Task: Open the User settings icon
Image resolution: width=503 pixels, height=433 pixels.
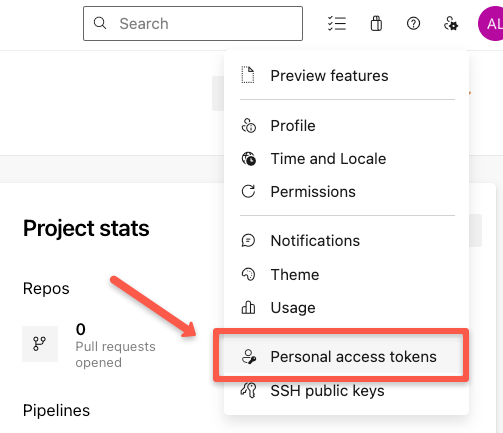Action: (x=451, y=24)
